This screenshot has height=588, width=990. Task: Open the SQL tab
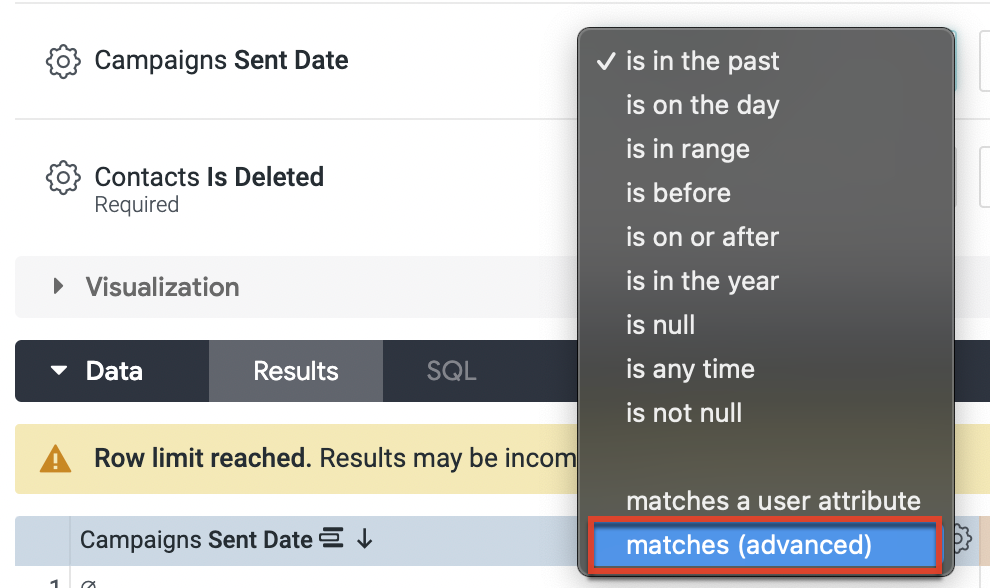[451, 371]
